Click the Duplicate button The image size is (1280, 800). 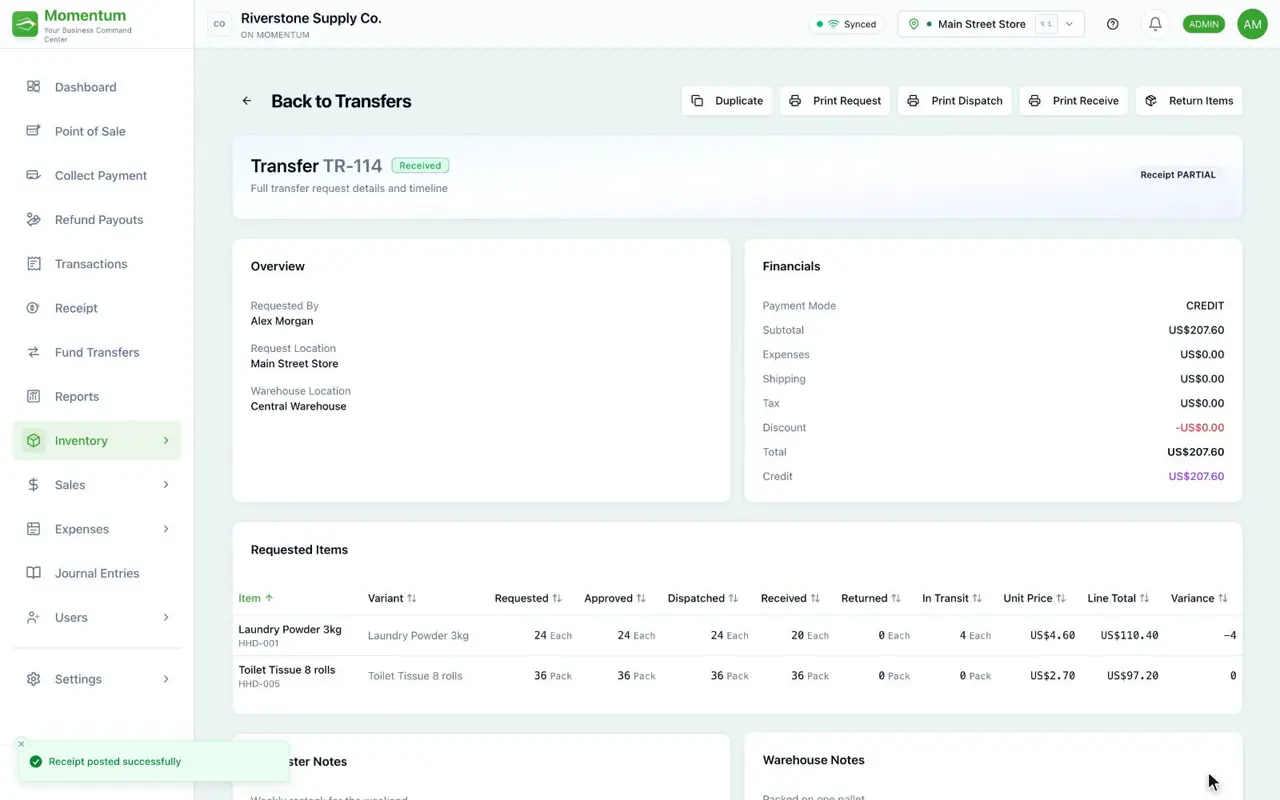727,101
